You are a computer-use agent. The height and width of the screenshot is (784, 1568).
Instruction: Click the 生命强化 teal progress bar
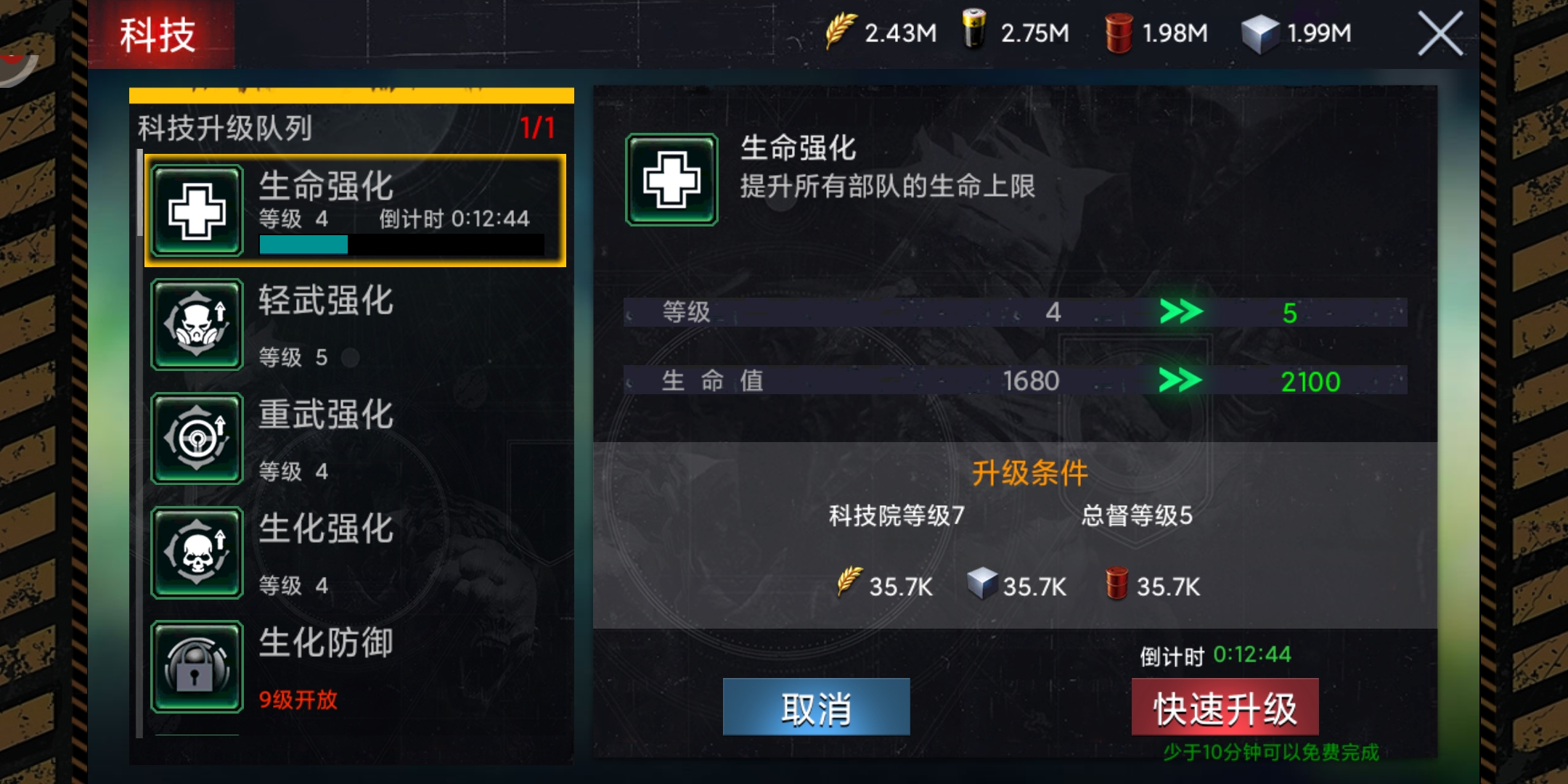tap(402, 245)
